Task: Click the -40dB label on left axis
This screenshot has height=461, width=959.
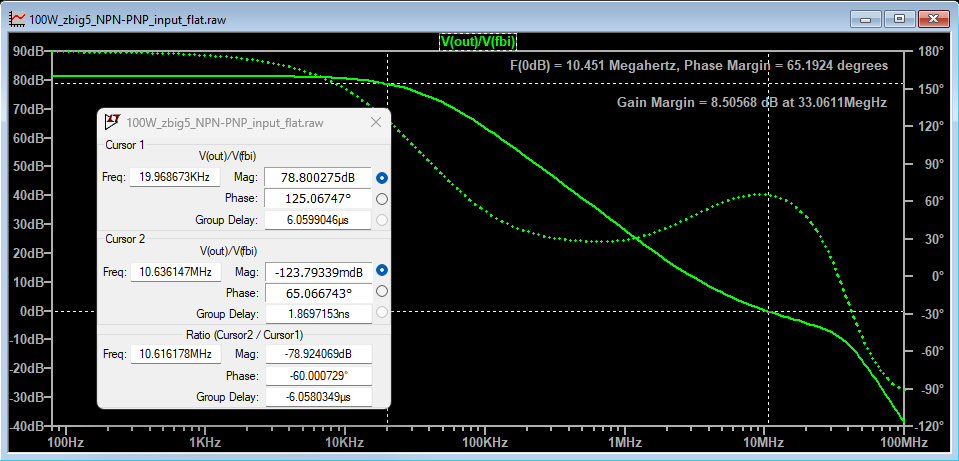Action: coord(26,426)
